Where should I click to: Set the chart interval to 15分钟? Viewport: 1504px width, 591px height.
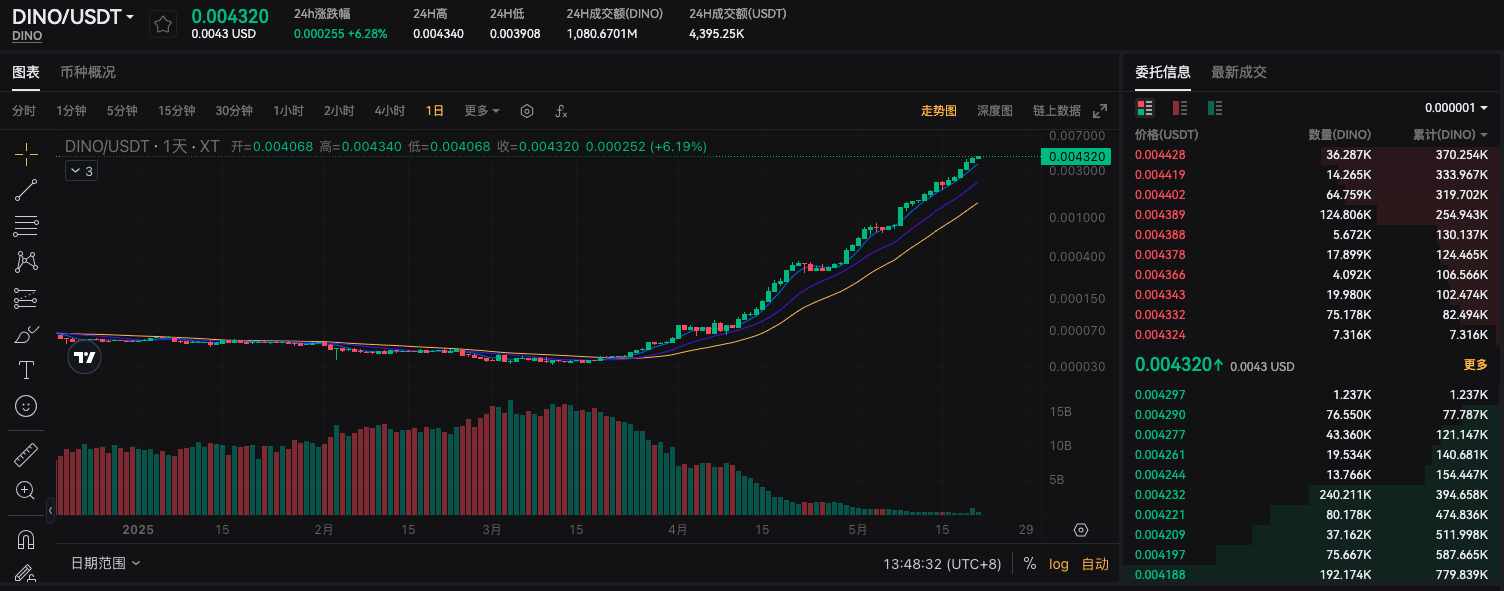[176, 111]
